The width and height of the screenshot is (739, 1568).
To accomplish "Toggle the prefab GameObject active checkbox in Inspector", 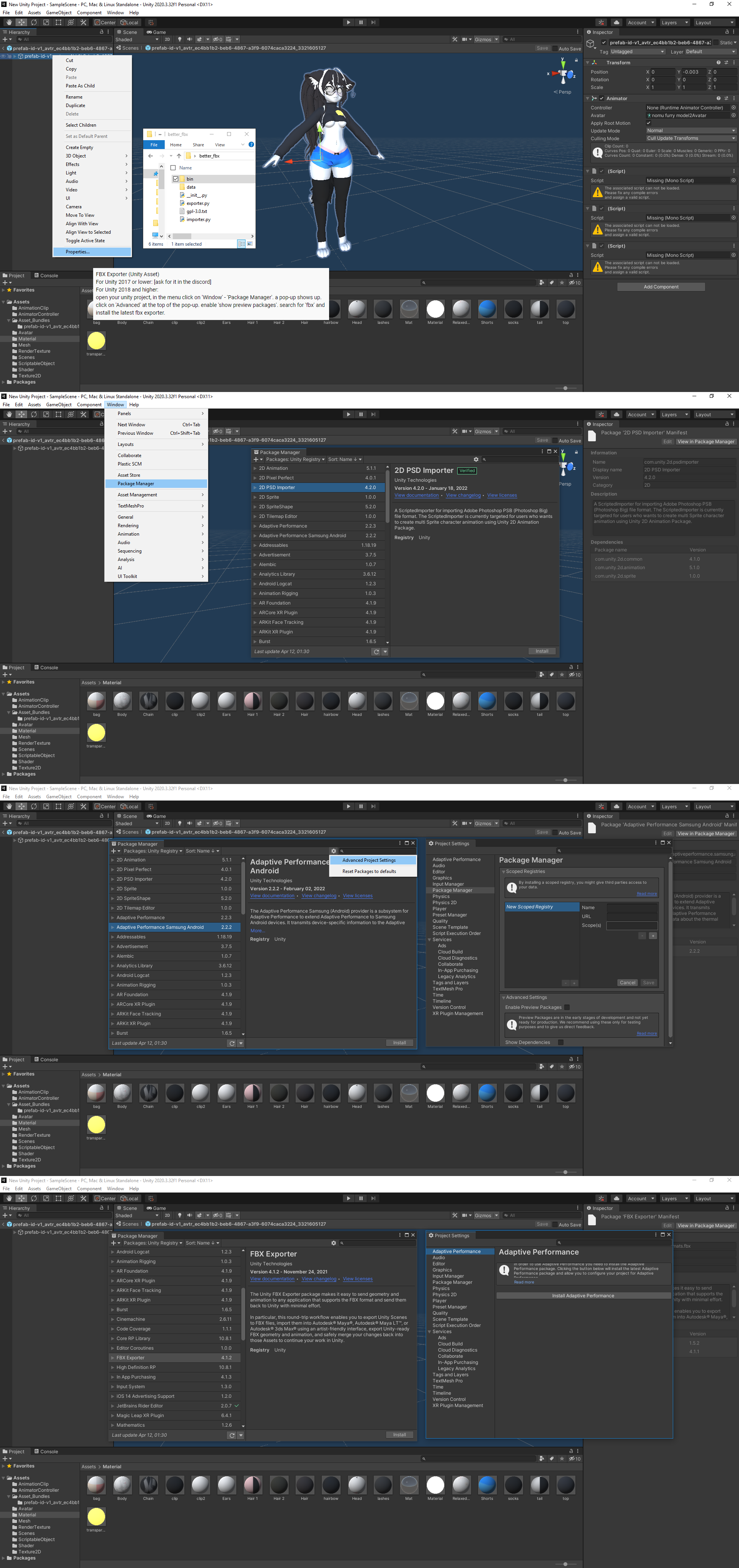I will click(604, 43).
